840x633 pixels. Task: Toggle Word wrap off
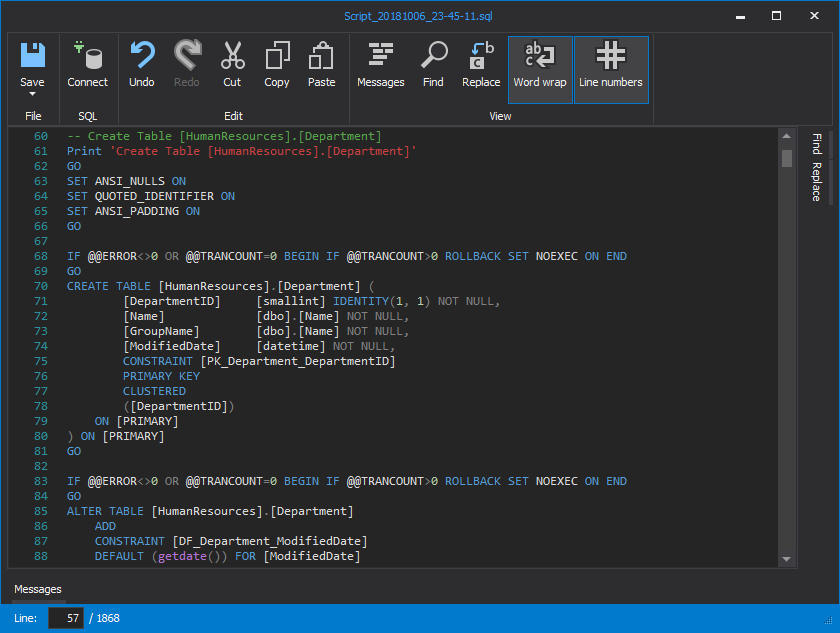[540, 68]
